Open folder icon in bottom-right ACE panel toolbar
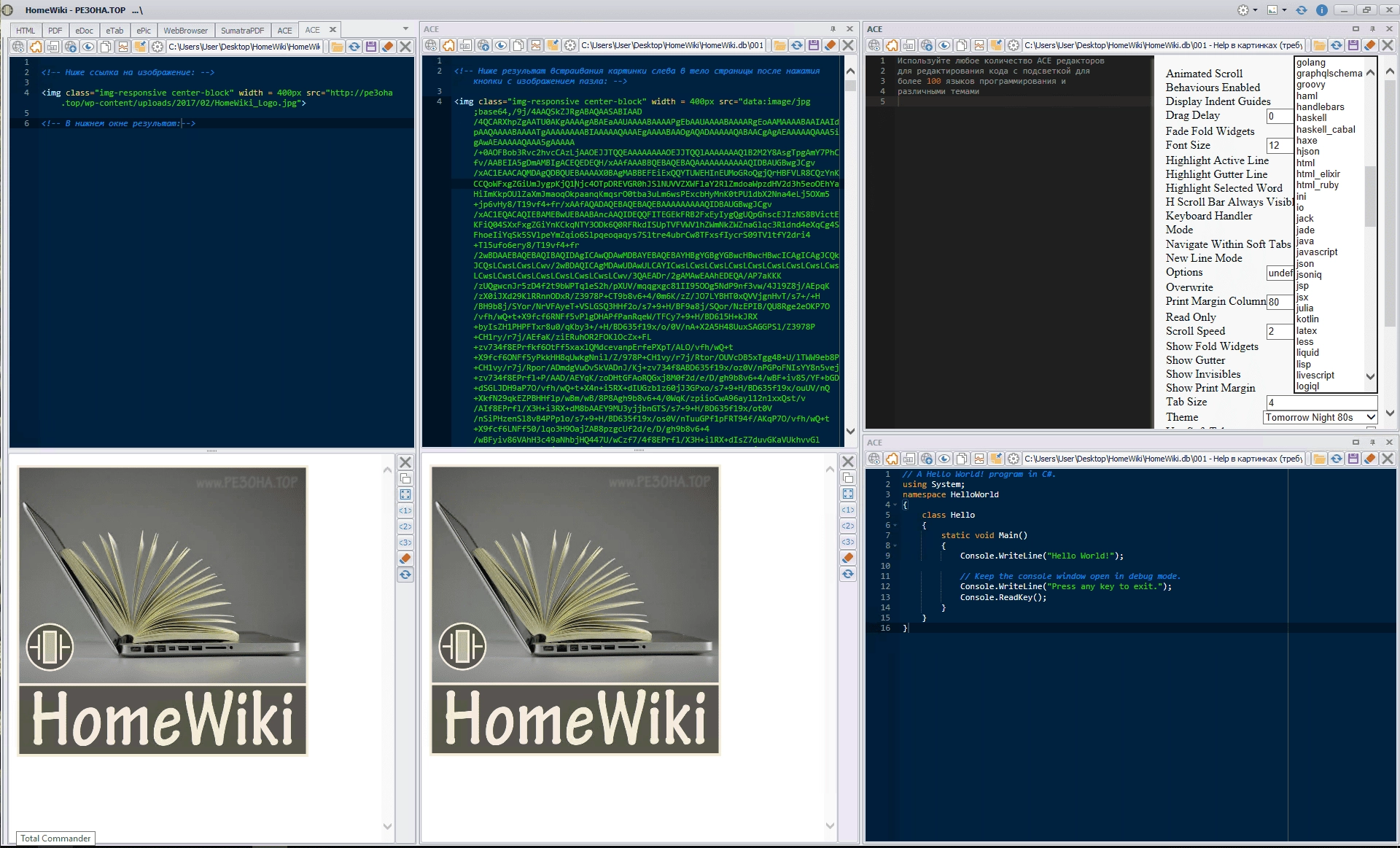Image resolution: width=1400 pixels, height=848 pixels. pos(1319,459)
